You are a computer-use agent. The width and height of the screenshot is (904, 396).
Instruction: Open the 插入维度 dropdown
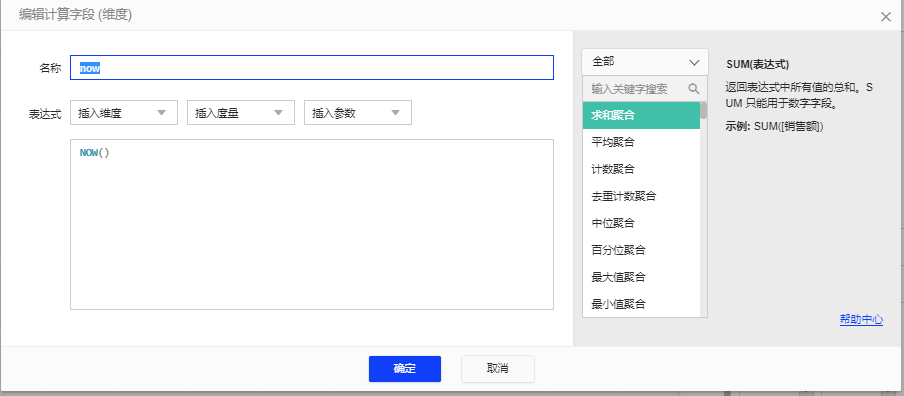coord(124,113)
